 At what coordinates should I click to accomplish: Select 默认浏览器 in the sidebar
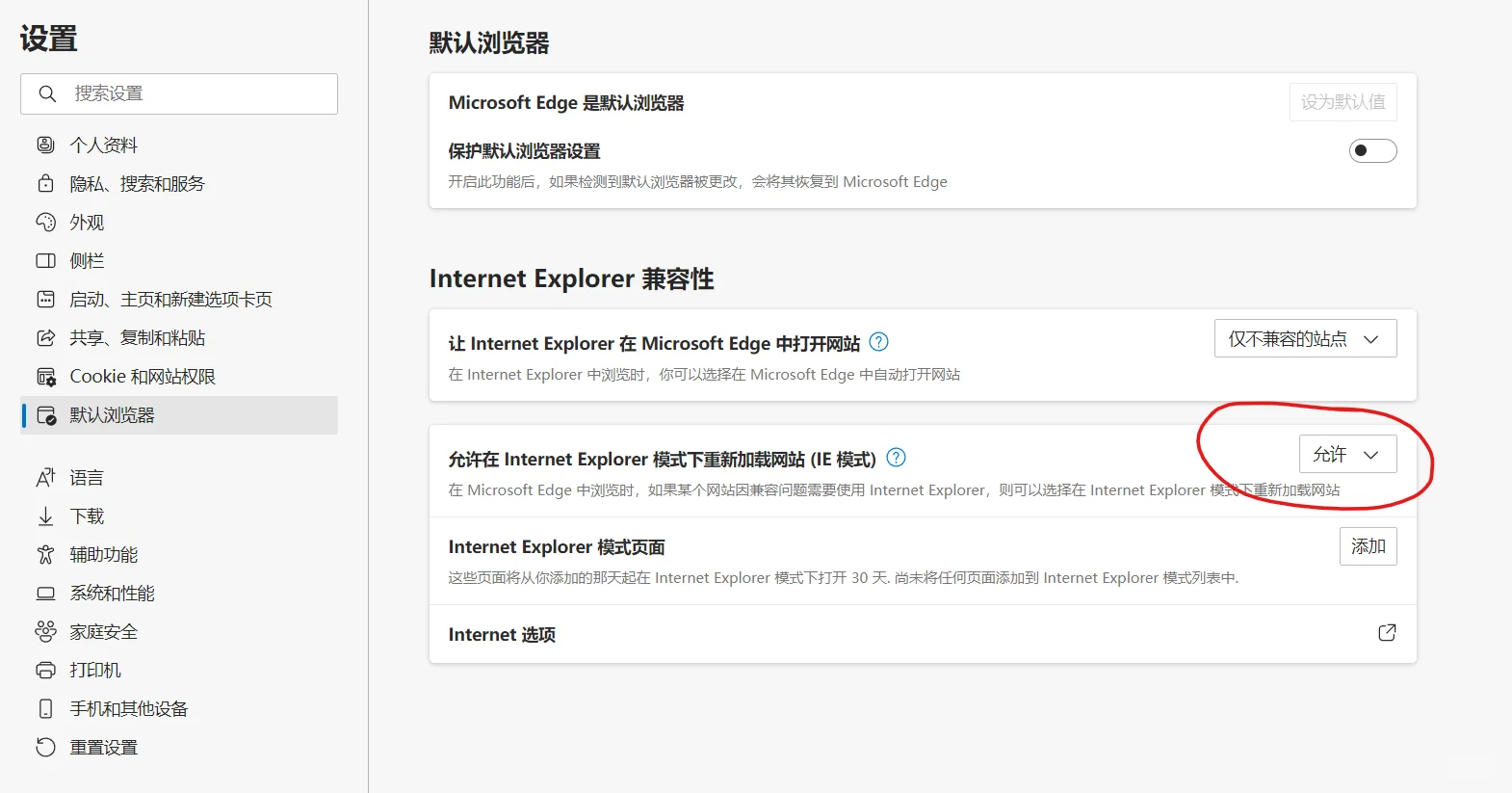point(179,415)
